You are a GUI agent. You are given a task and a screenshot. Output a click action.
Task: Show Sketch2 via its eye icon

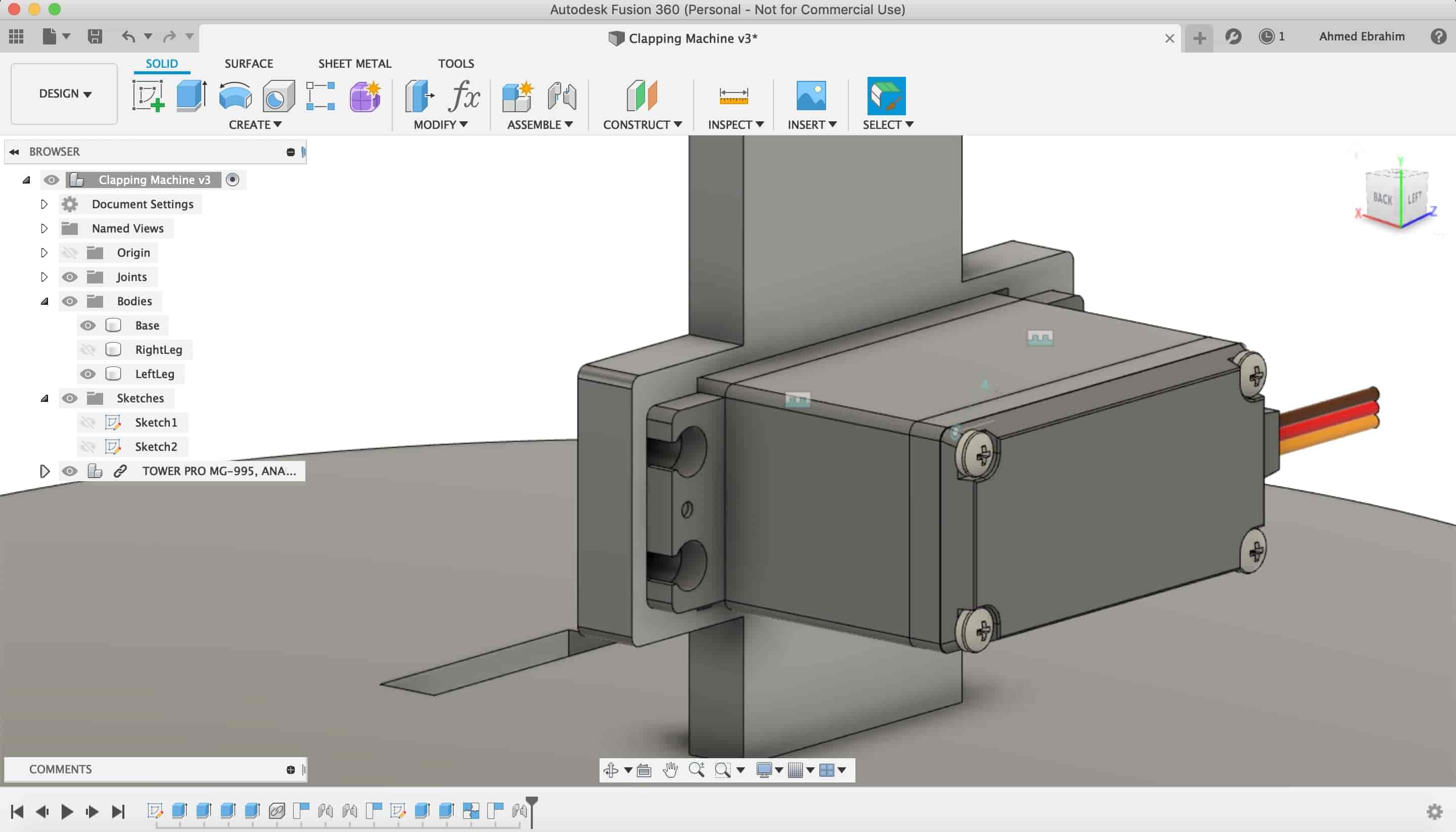click(87, 447)
